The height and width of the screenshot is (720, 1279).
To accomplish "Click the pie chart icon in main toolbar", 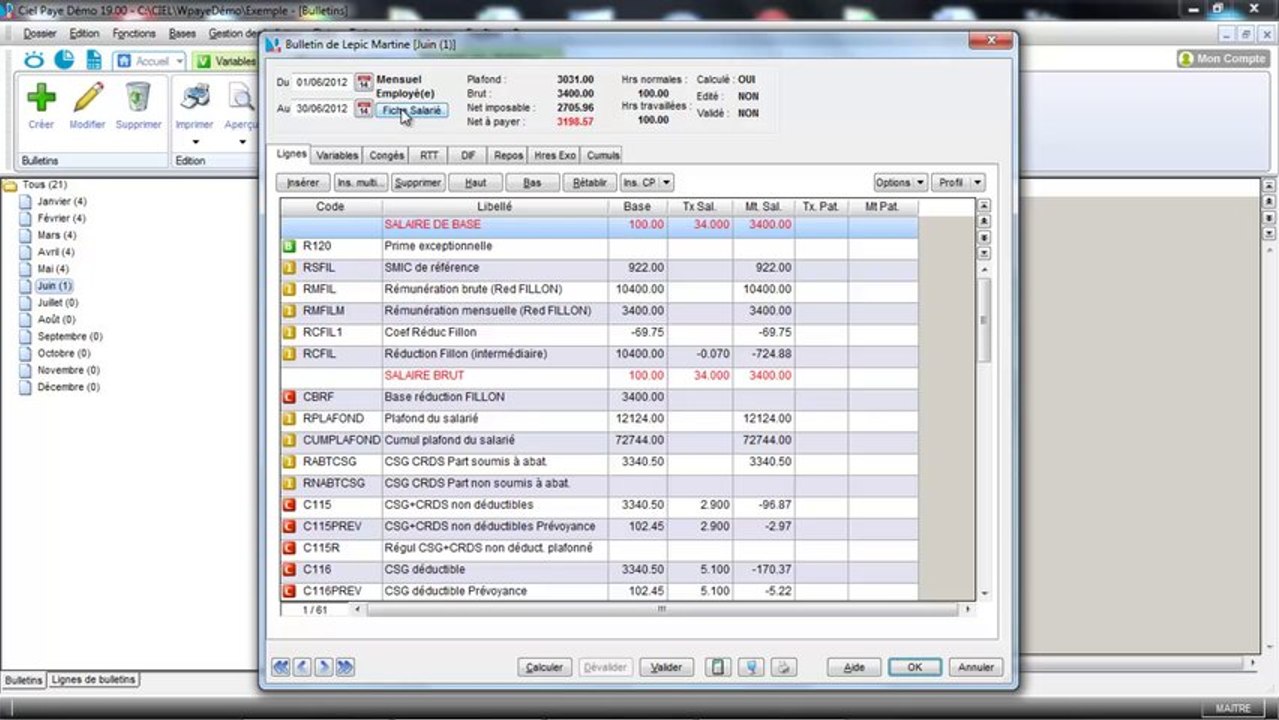I will (x=64, y=60).
